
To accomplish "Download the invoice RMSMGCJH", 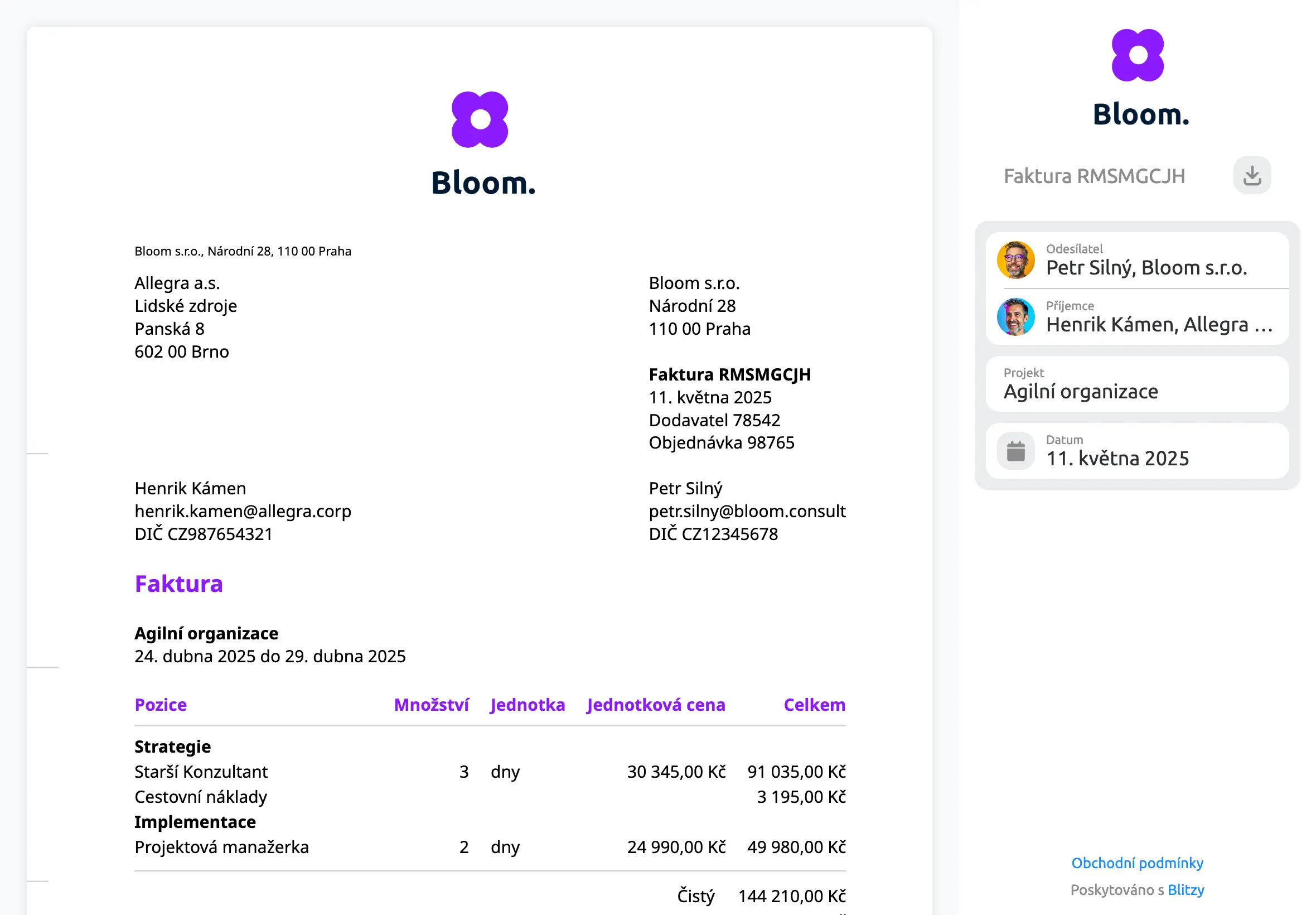I will coord(1252,175).
